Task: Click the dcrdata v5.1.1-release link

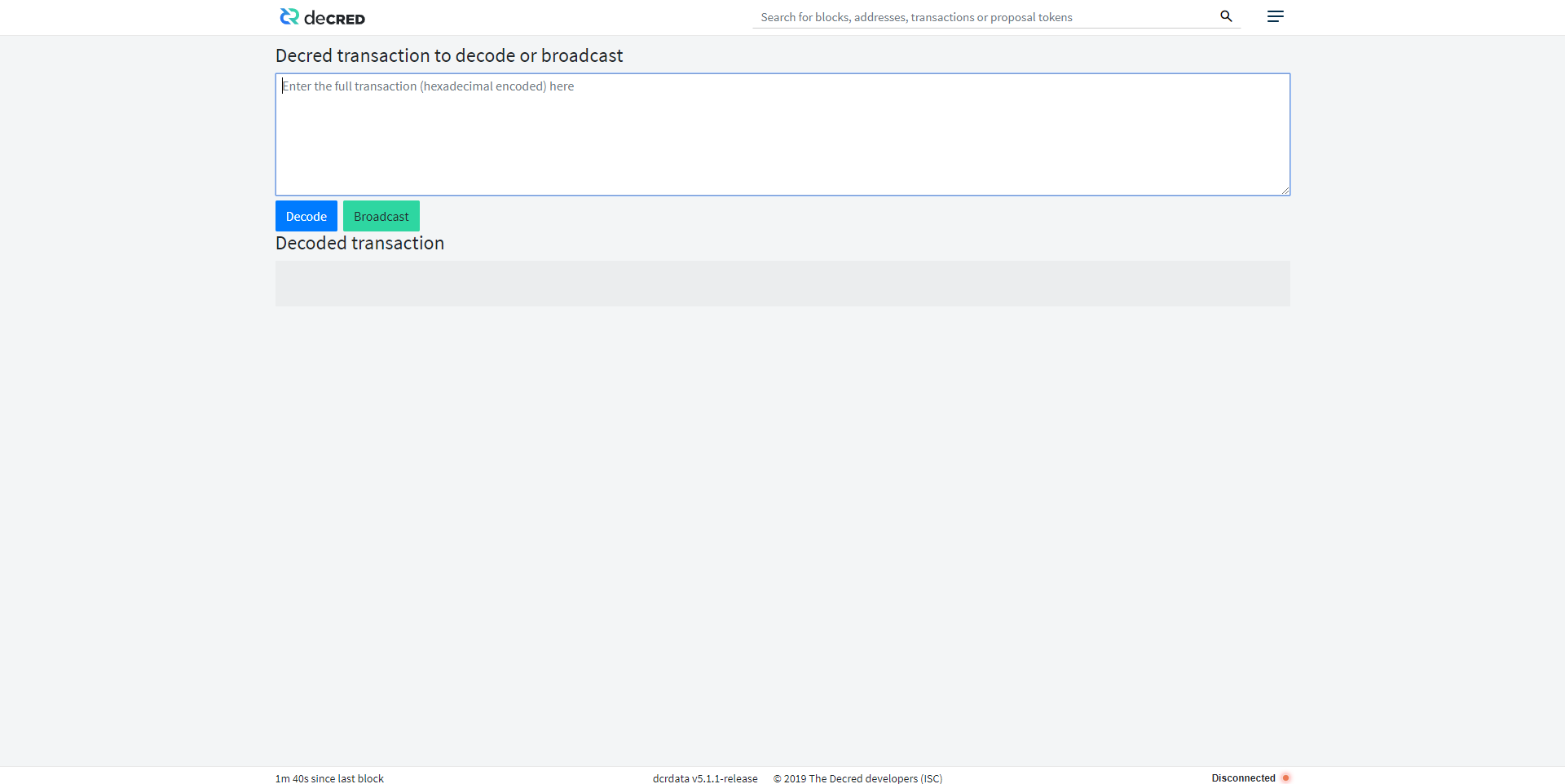Action: click(x=705, y=779)
